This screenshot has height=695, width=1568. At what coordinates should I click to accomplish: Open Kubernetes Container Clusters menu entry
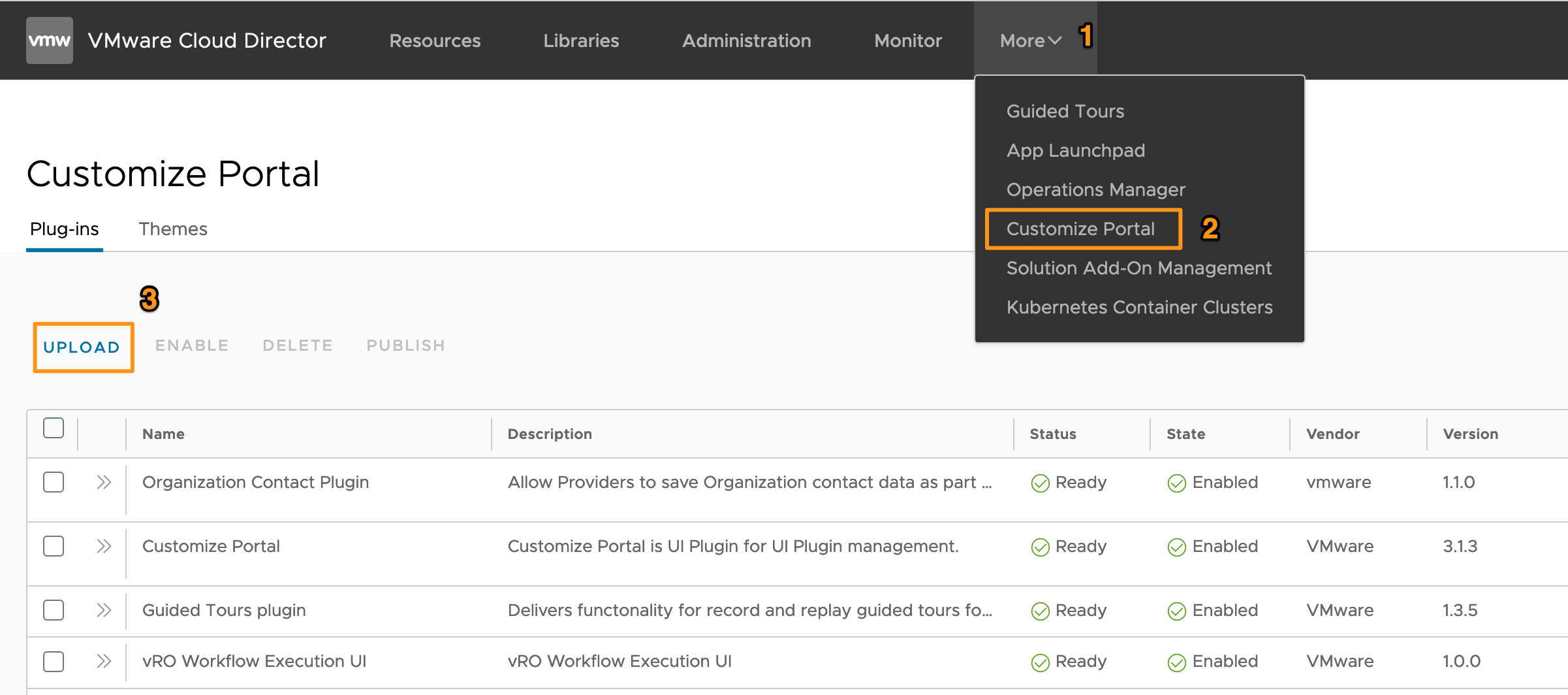(x=1140, y=307)
